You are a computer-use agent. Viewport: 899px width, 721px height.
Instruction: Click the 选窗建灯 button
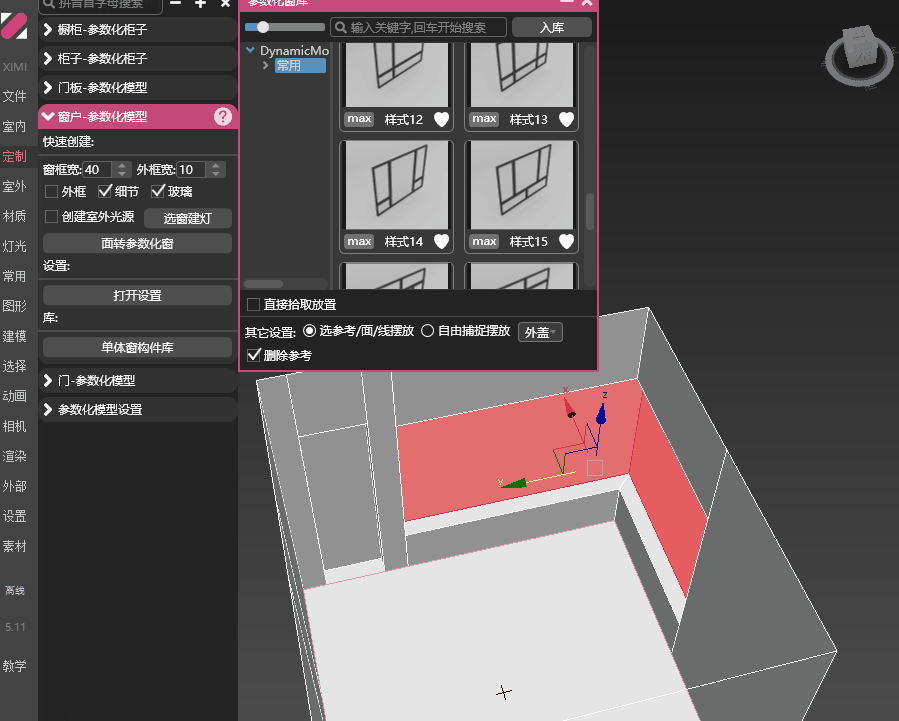coord(187,218)
